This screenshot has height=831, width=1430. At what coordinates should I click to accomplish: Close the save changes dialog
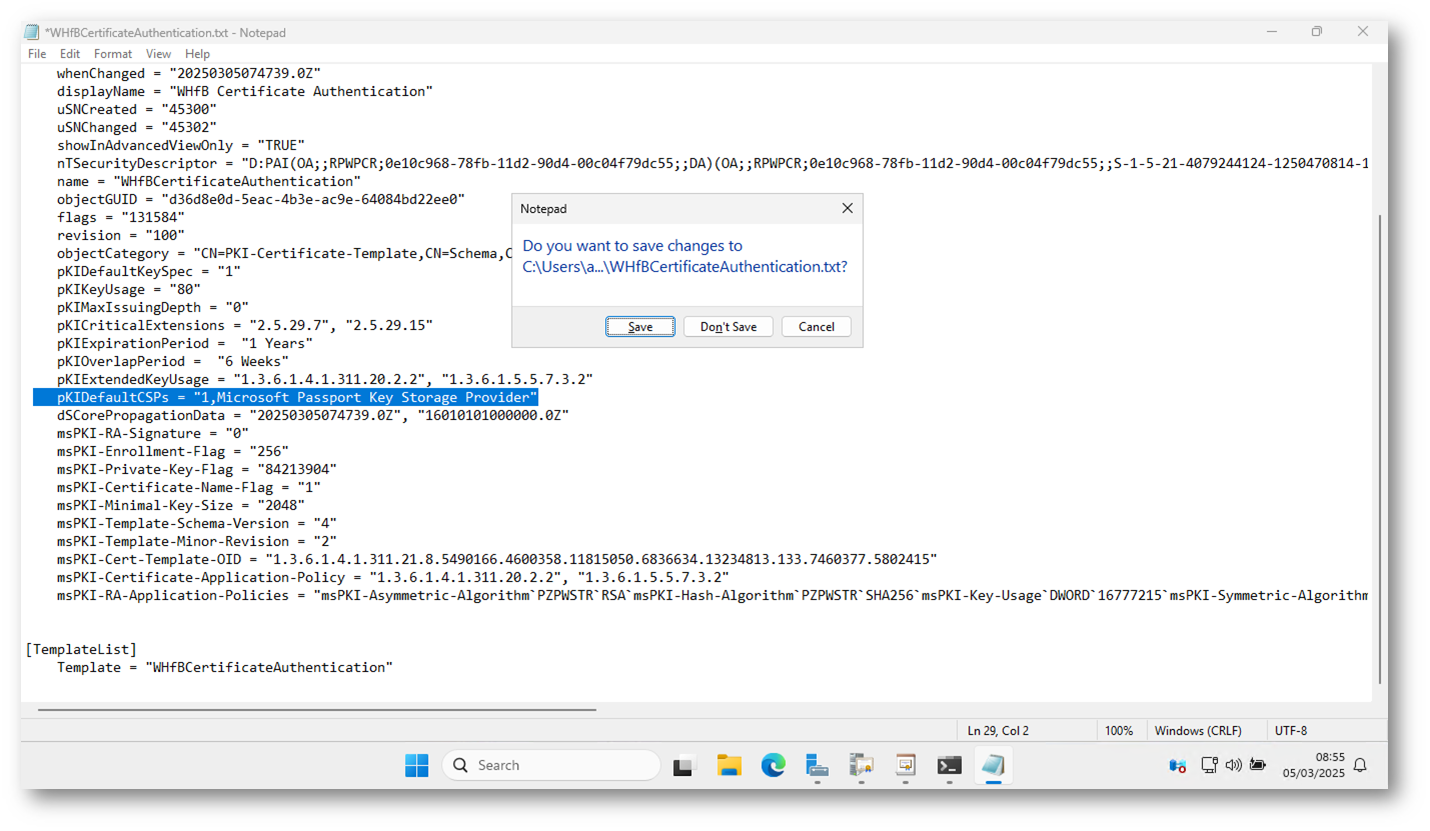pyautogui.click(x=847, y=208)
